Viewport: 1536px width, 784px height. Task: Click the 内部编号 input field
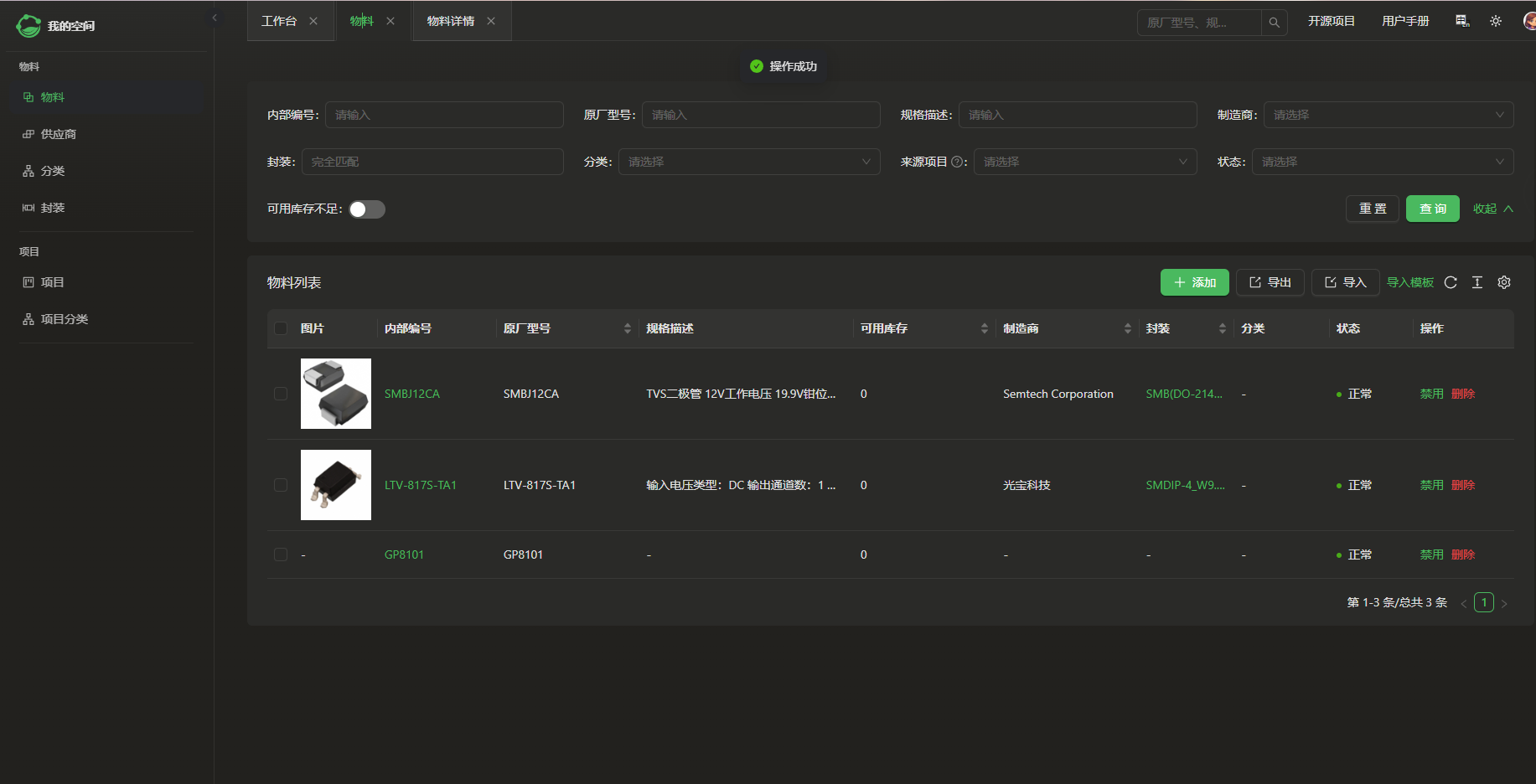click(x=444, y=115)
